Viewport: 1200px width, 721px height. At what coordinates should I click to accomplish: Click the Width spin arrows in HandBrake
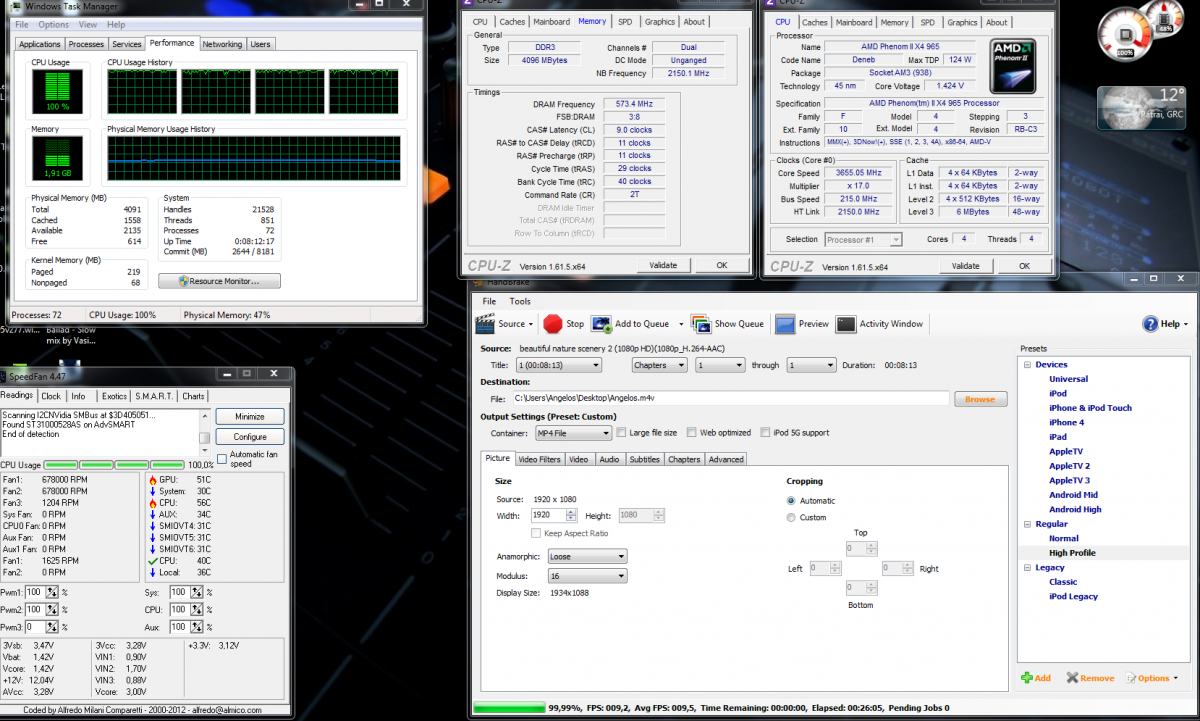pyautogui.click(x=571, y=515)
